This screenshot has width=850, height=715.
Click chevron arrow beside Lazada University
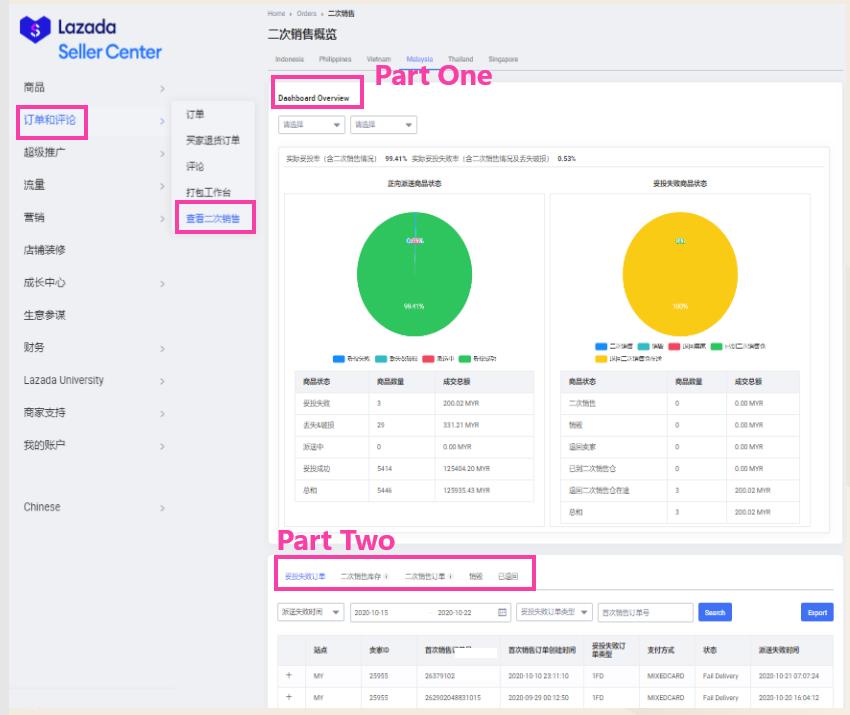pyautogui.click(x=162, y=381)
